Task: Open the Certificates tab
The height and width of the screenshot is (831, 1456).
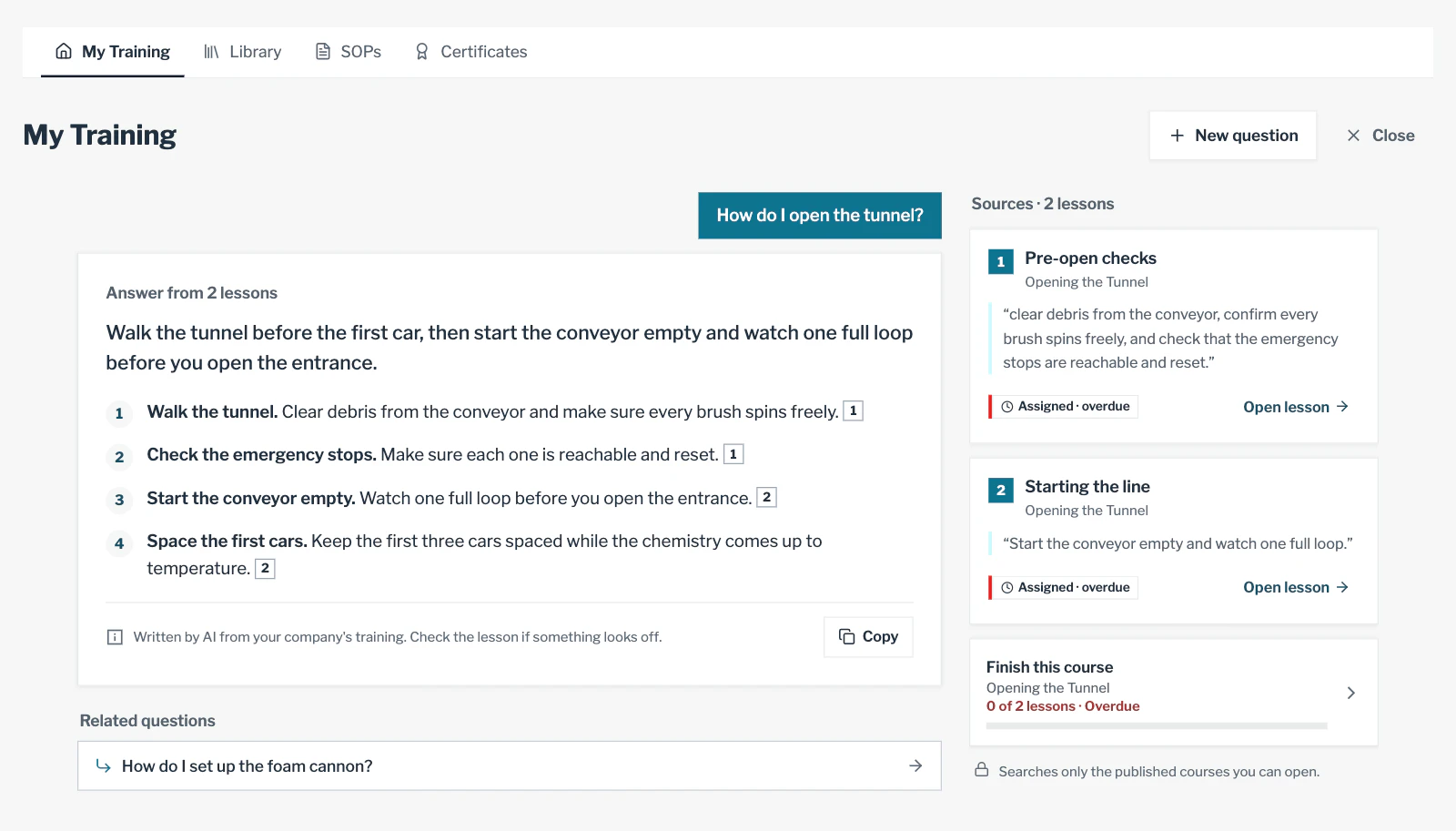Action: [470, 52]
